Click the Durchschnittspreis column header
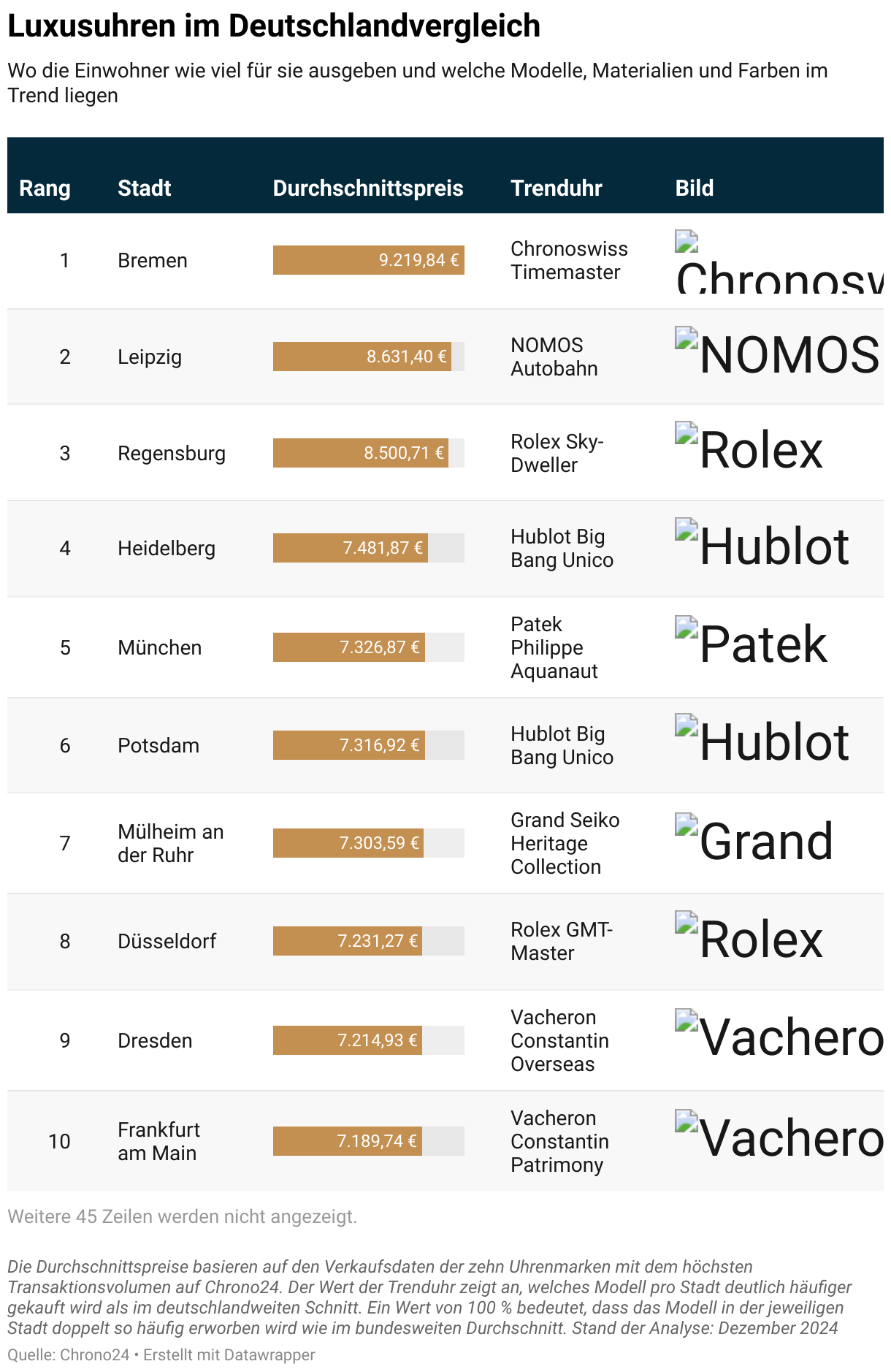 (x=368, y=188)
